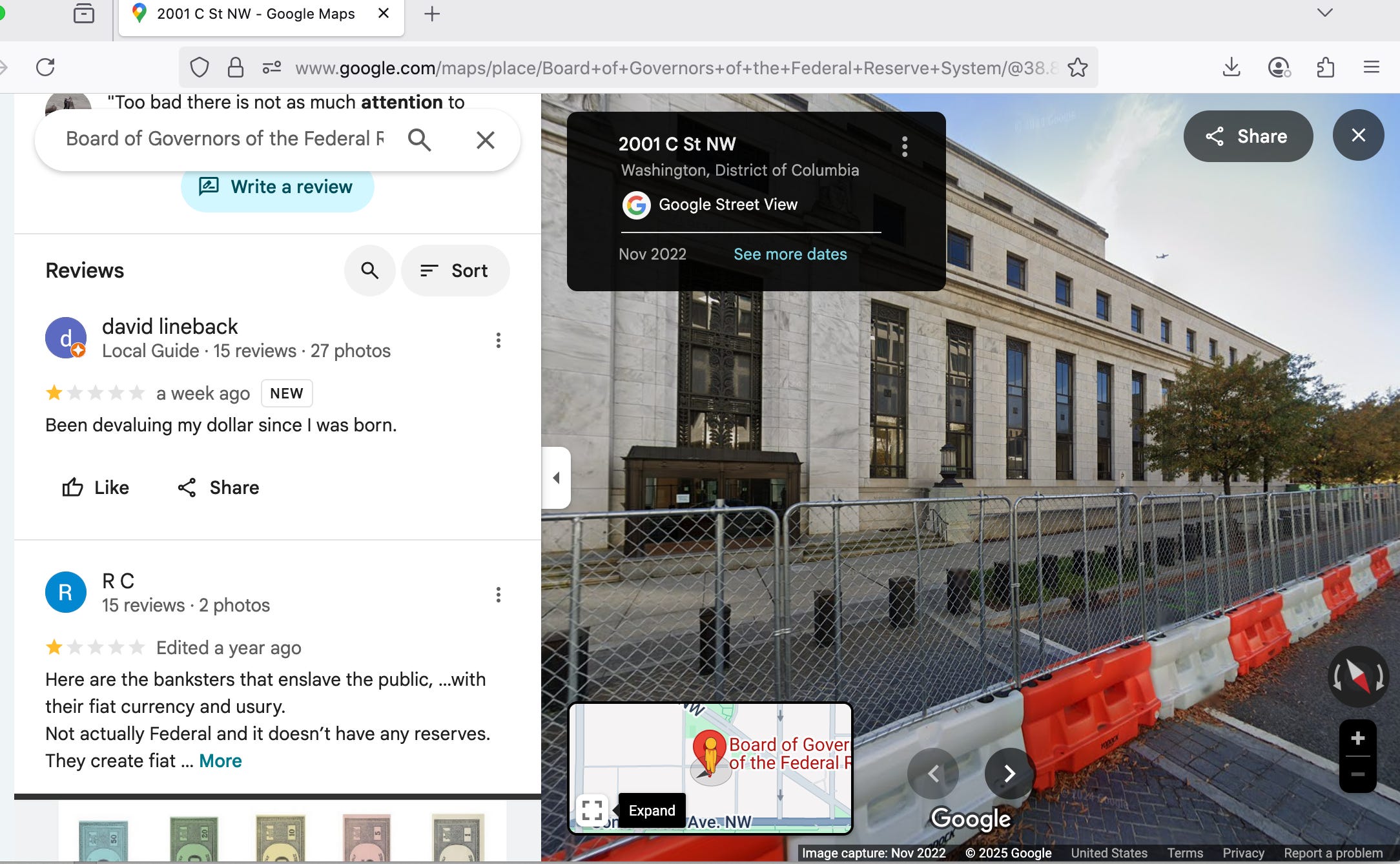Expand the minimap with fullscreen icon
The image size is (1400, 864).
(x=592, y=810)
